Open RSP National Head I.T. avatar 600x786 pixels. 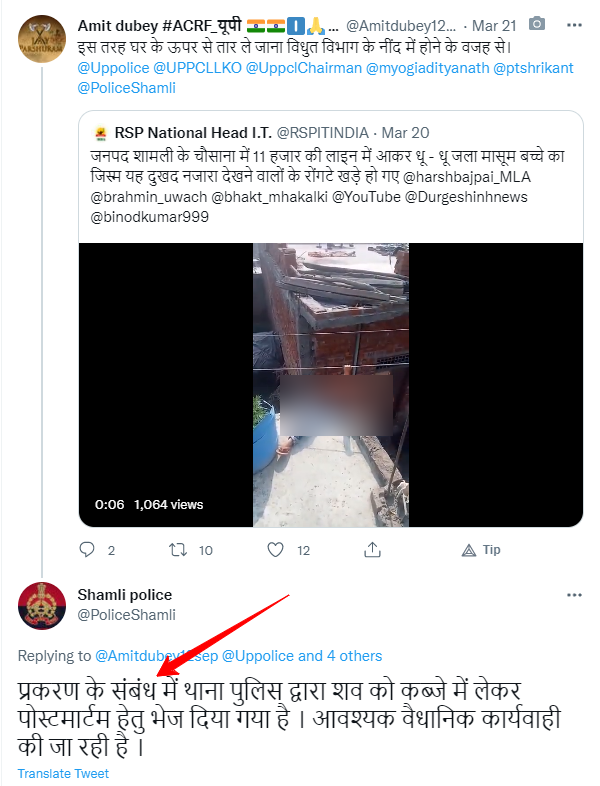point(100,131)
